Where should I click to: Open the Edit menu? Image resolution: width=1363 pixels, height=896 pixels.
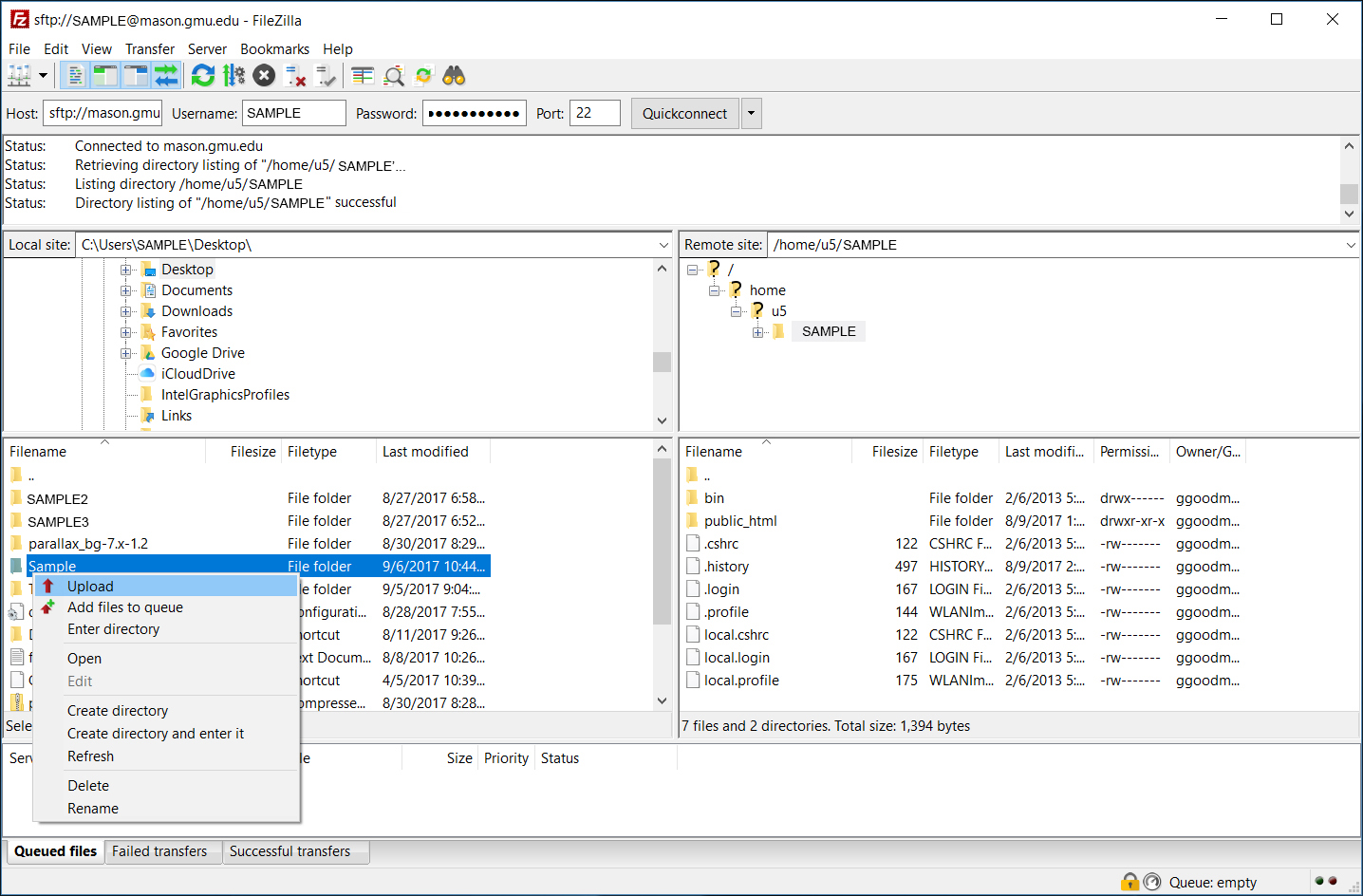[56, 49]
